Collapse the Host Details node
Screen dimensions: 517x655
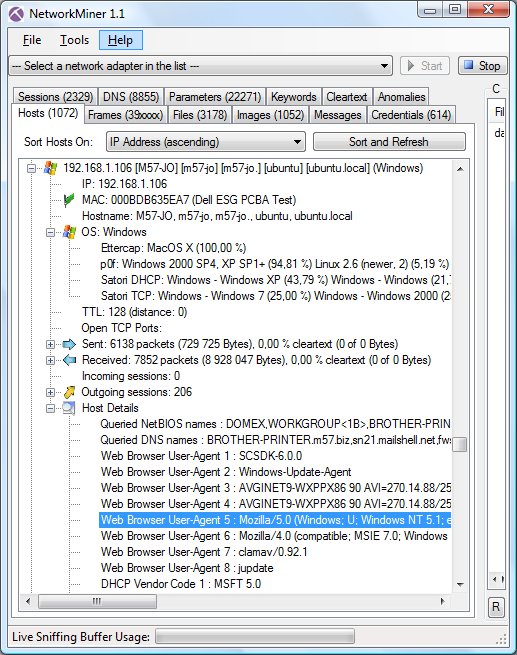[x=50, y=408]
